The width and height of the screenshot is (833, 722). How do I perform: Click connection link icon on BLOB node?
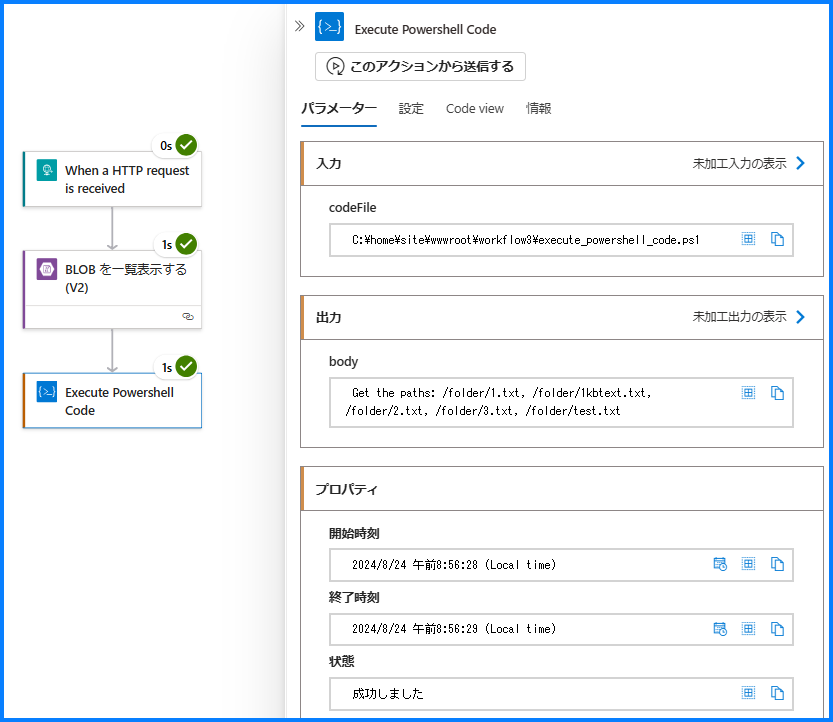(x=188, y=317)
